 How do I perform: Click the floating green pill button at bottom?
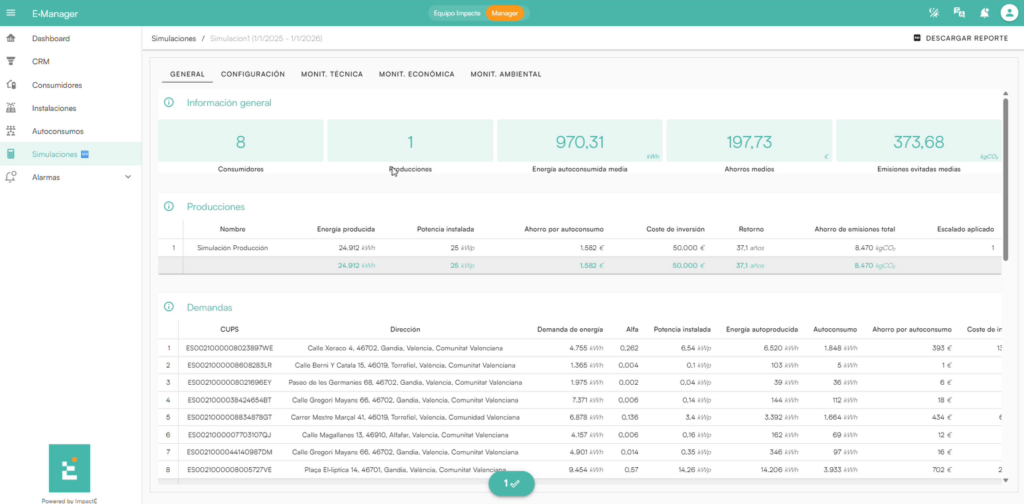click(511, 483)
